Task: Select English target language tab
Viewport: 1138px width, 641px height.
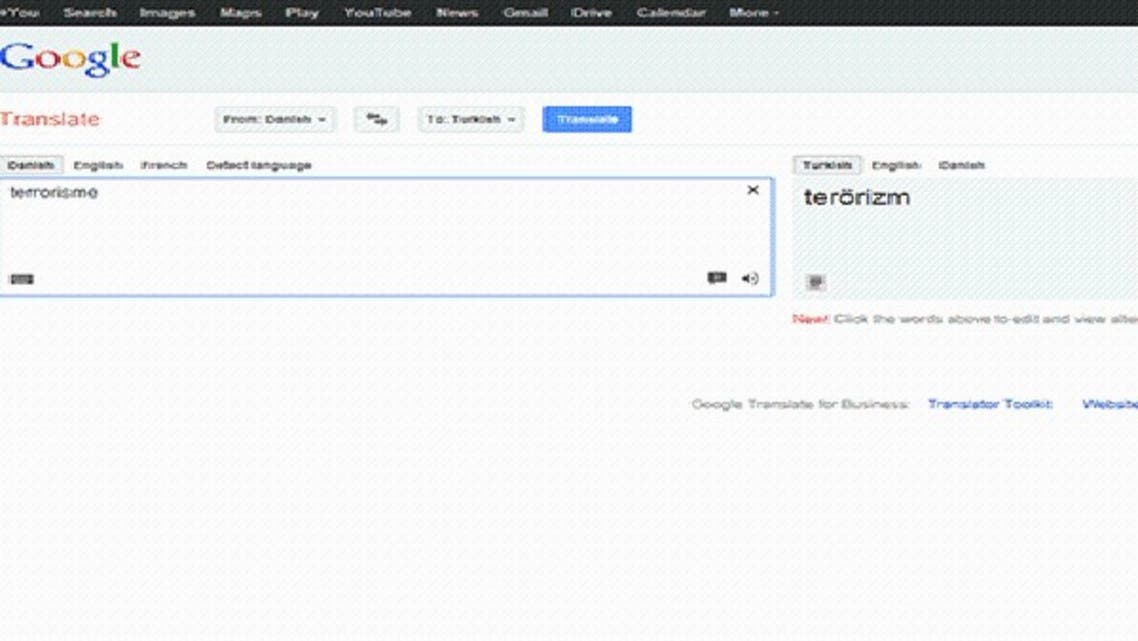Action: pyautogui.click(x=896, y=166)
